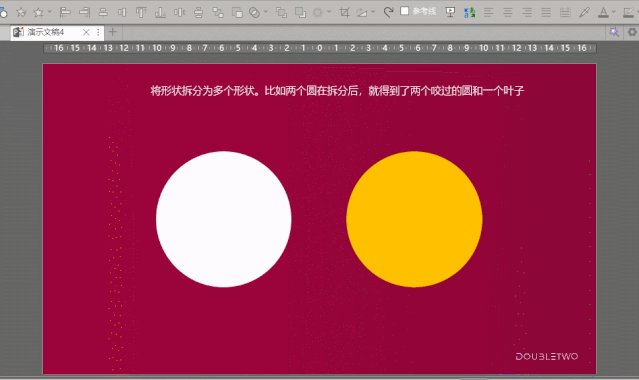Screen dimensions: 639x380
Task: Align text right
Action: [527, 12]
